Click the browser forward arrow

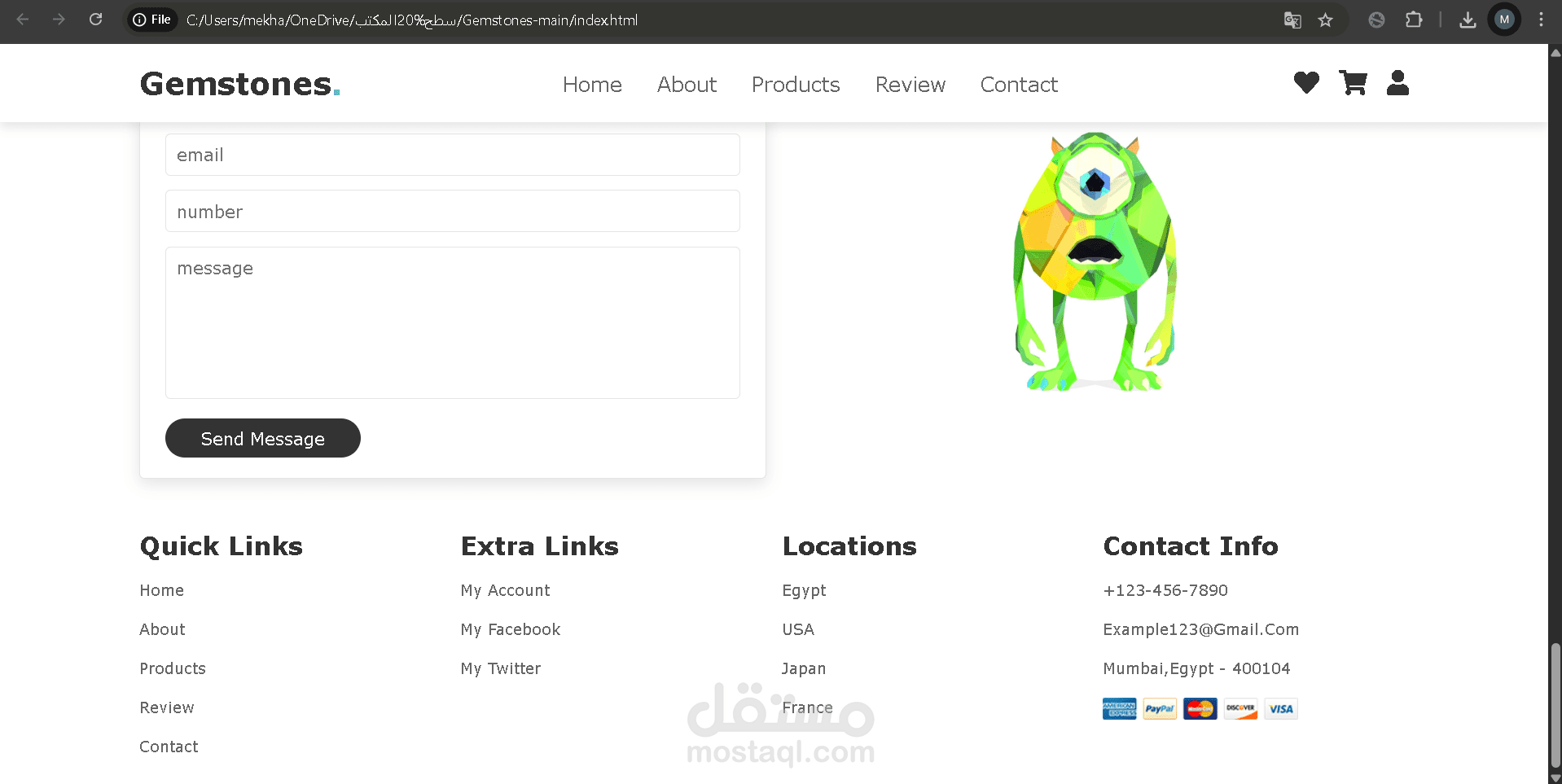coord(59,20)
